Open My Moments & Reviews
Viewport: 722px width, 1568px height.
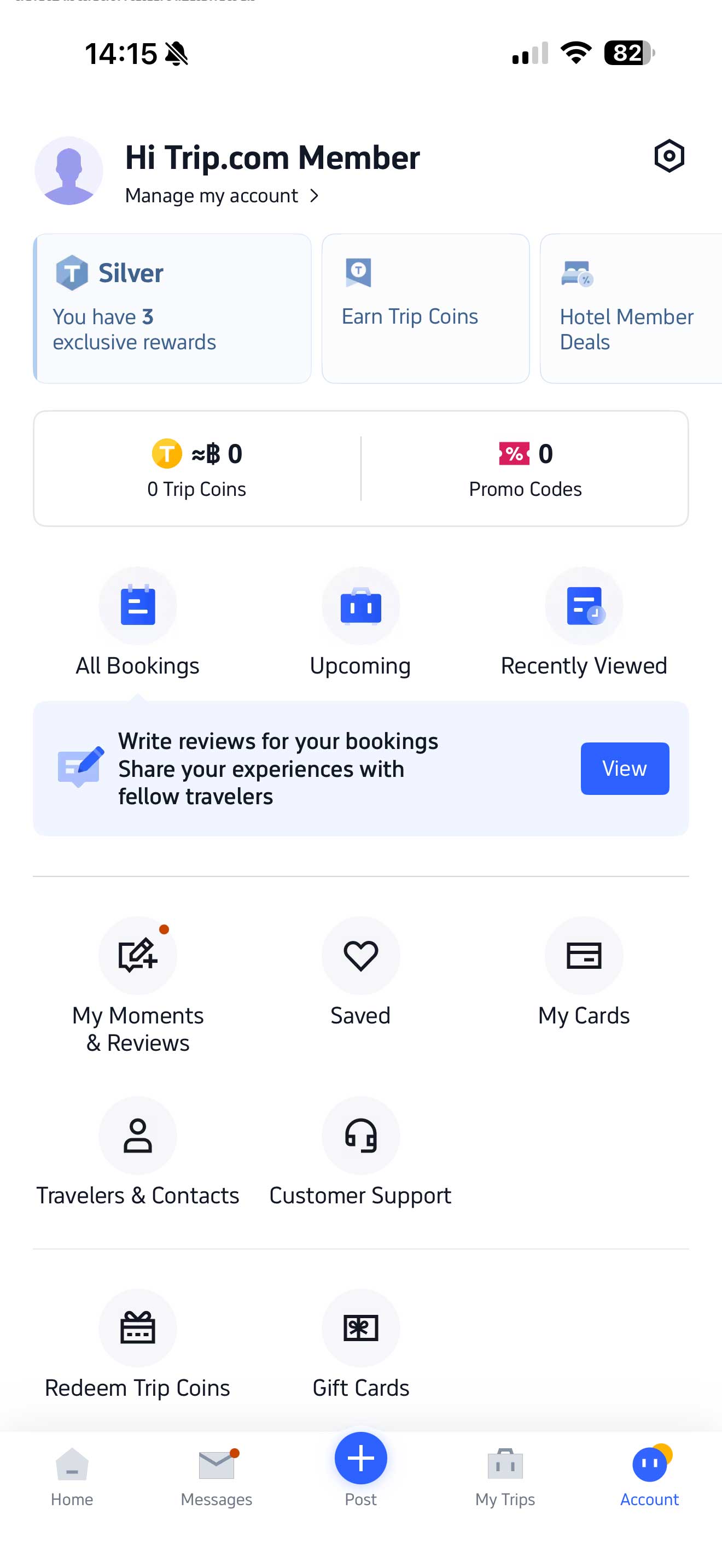138,956
